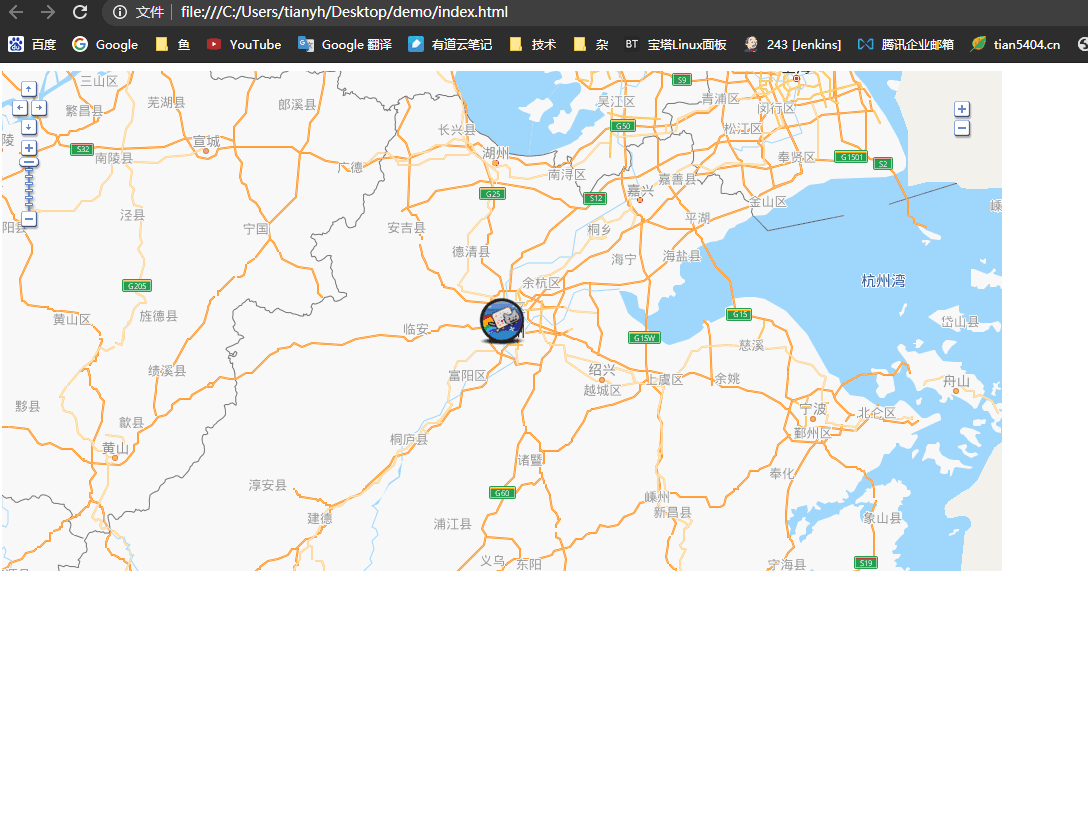
Task: Click the 旌德县 label
Action: [x=158, y=316]
